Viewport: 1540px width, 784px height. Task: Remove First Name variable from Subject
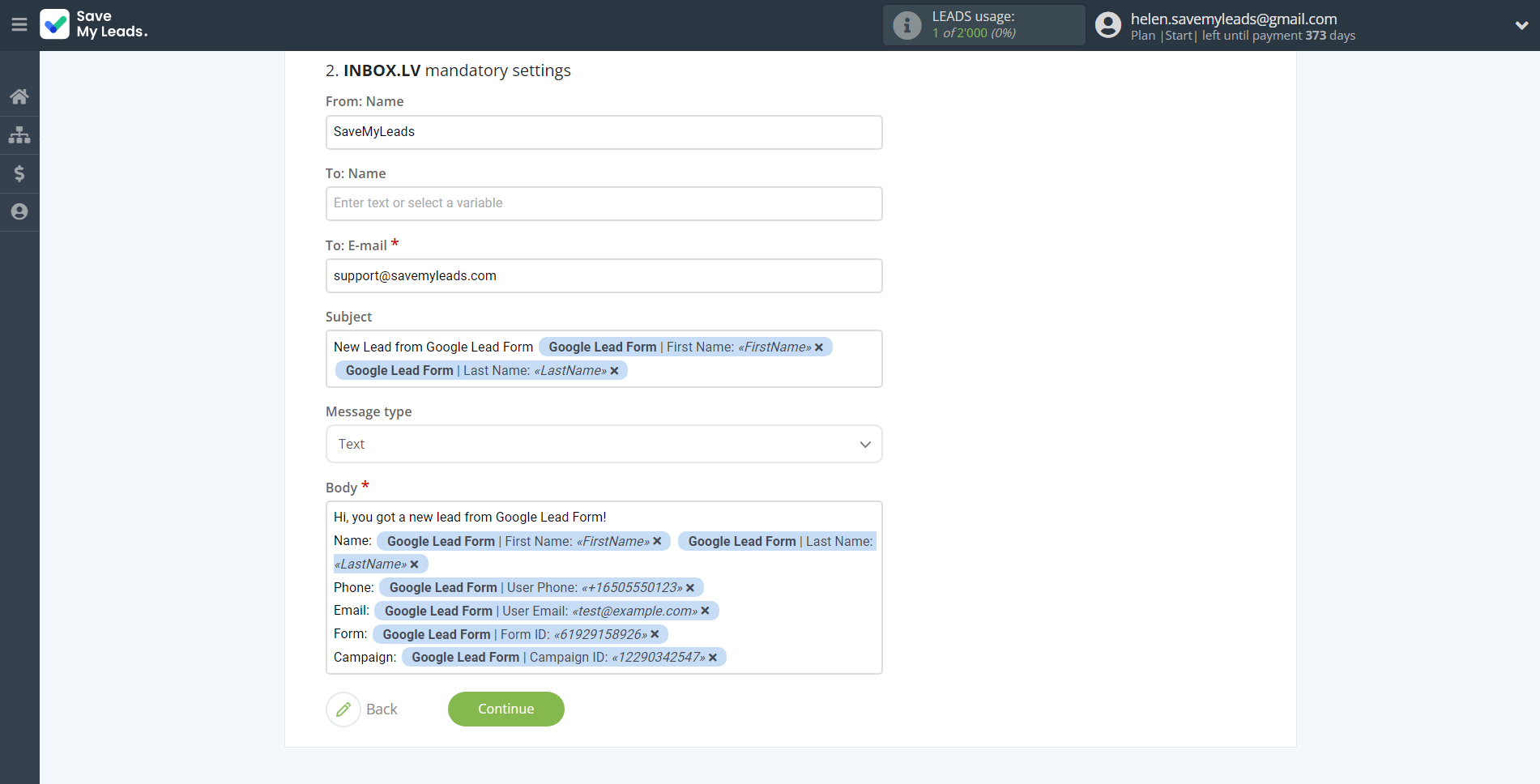[819, 347]
